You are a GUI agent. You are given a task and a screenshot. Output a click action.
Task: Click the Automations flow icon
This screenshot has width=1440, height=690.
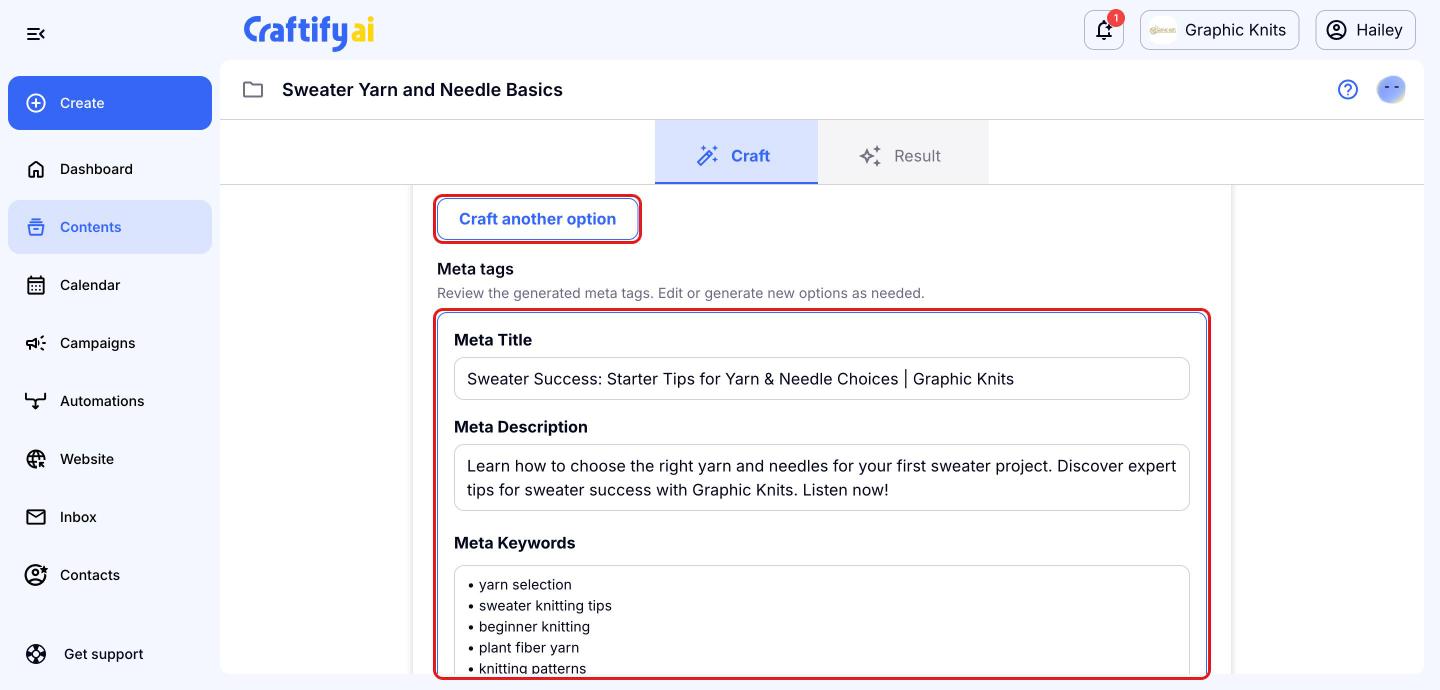(x=36, y=401)
